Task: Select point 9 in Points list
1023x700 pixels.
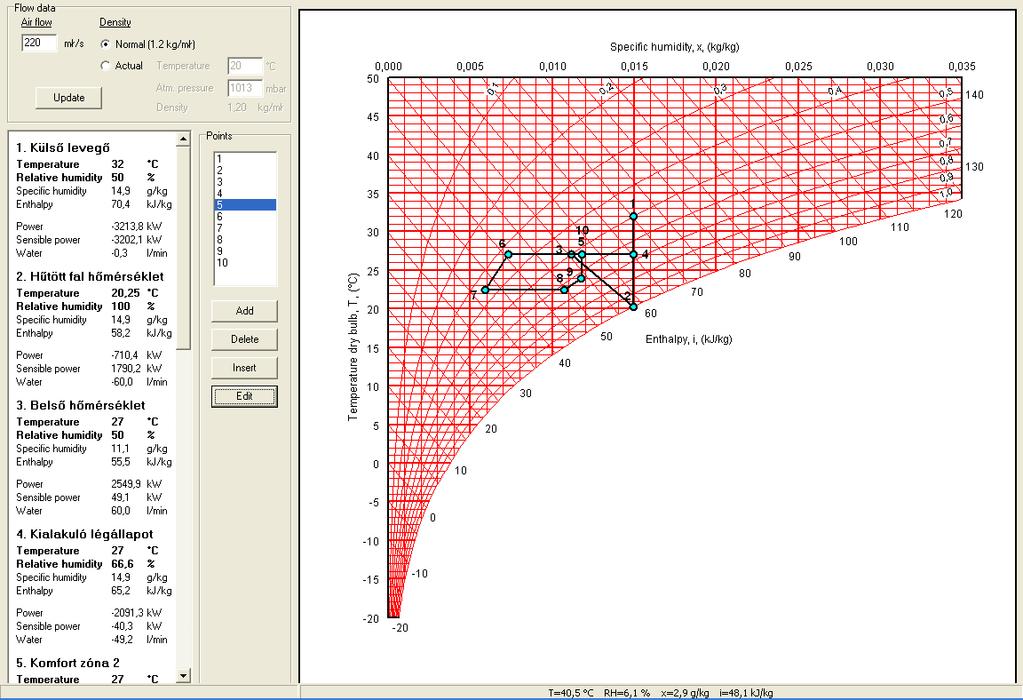Action: tap(245, 251)
